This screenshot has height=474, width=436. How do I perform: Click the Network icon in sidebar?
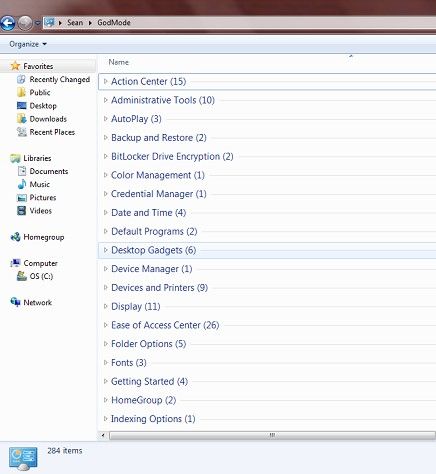point(15,302)
